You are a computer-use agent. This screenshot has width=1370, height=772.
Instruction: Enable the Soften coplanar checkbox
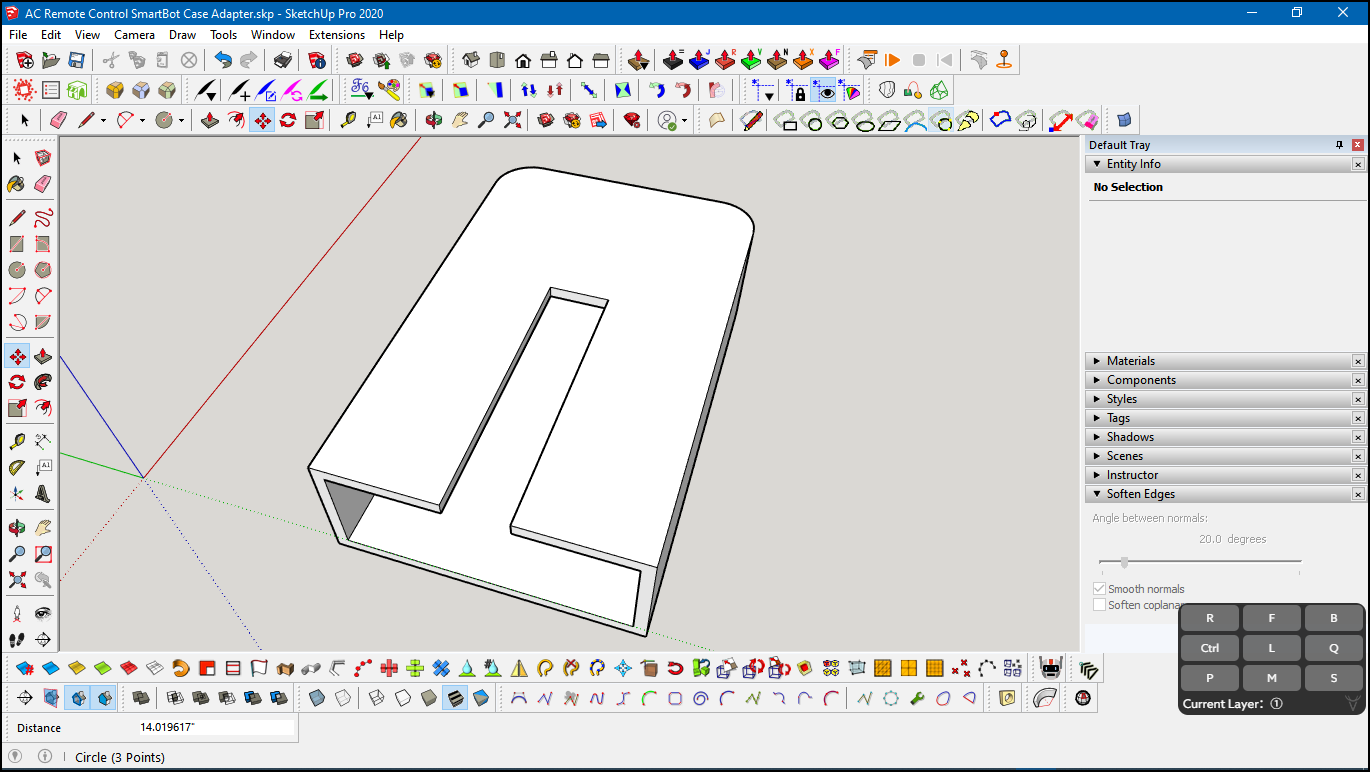[1099, 605]
